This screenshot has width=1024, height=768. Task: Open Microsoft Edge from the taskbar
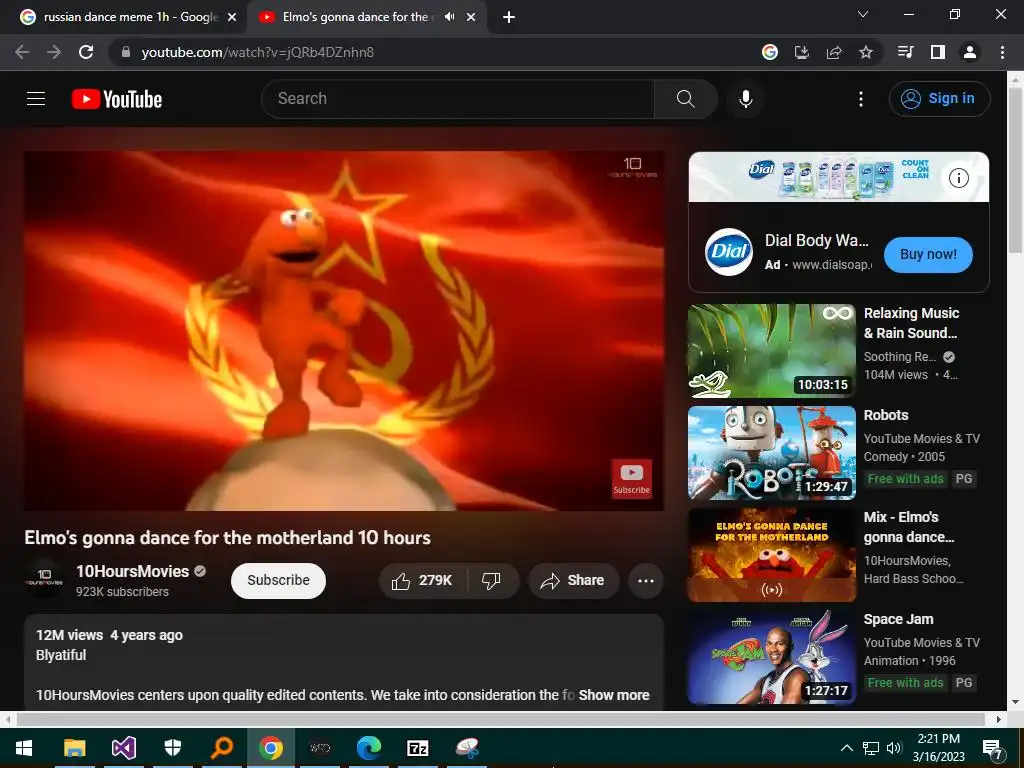tap(369, 748)
